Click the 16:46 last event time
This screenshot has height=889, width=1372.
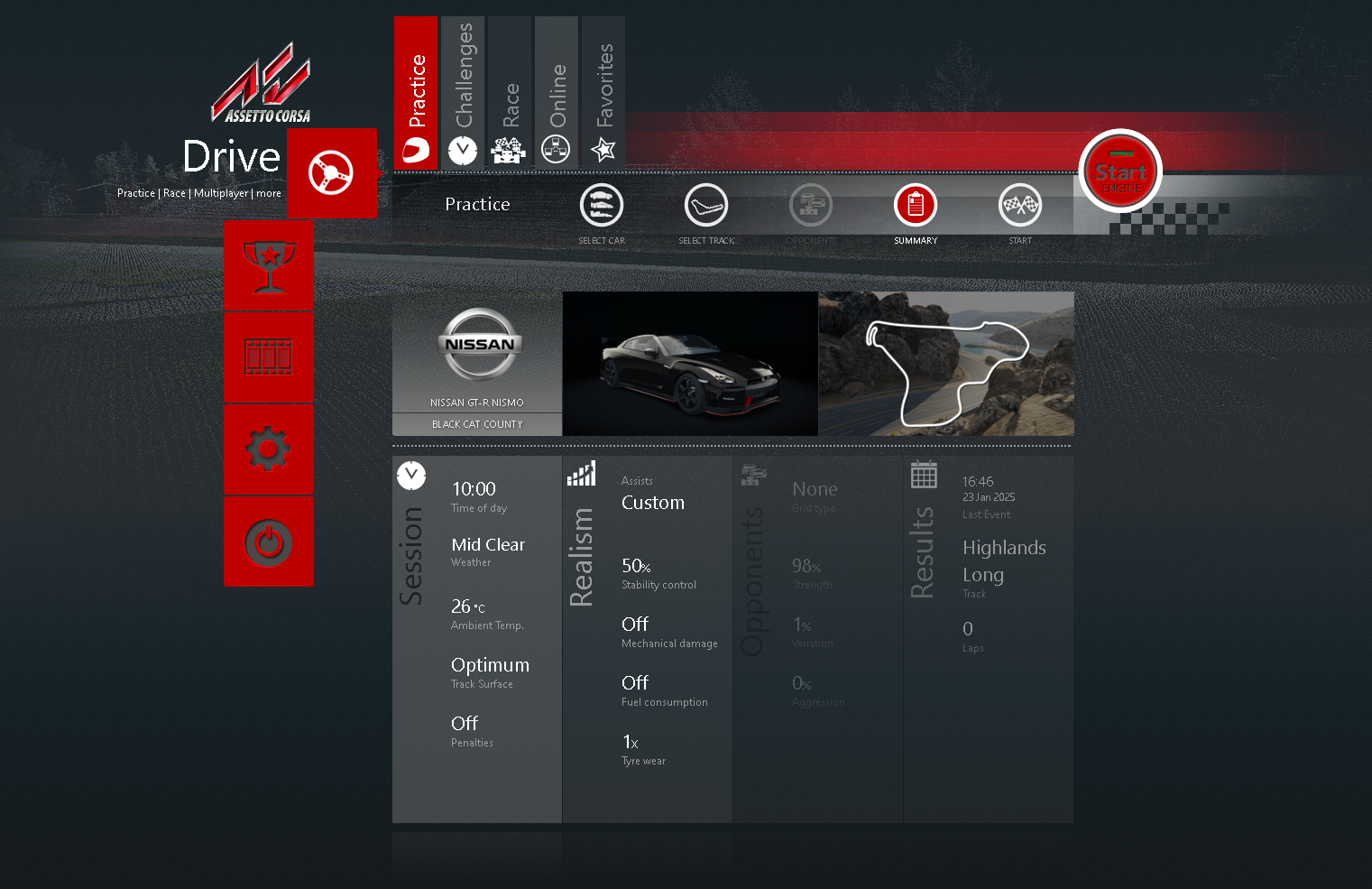point(978,482)
